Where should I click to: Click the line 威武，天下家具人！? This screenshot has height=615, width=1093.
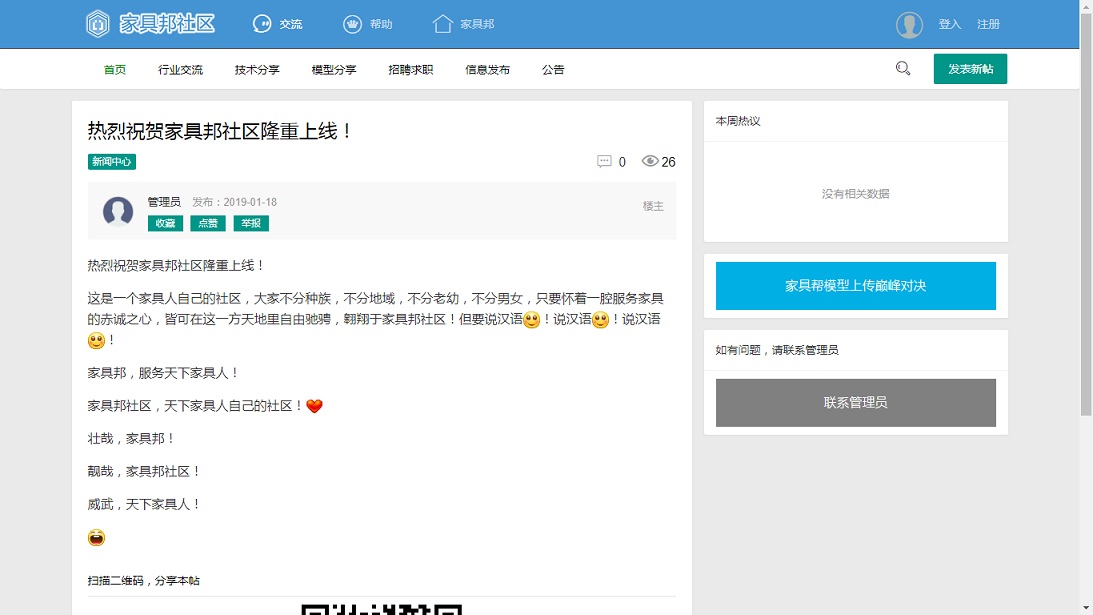(144, 504)
